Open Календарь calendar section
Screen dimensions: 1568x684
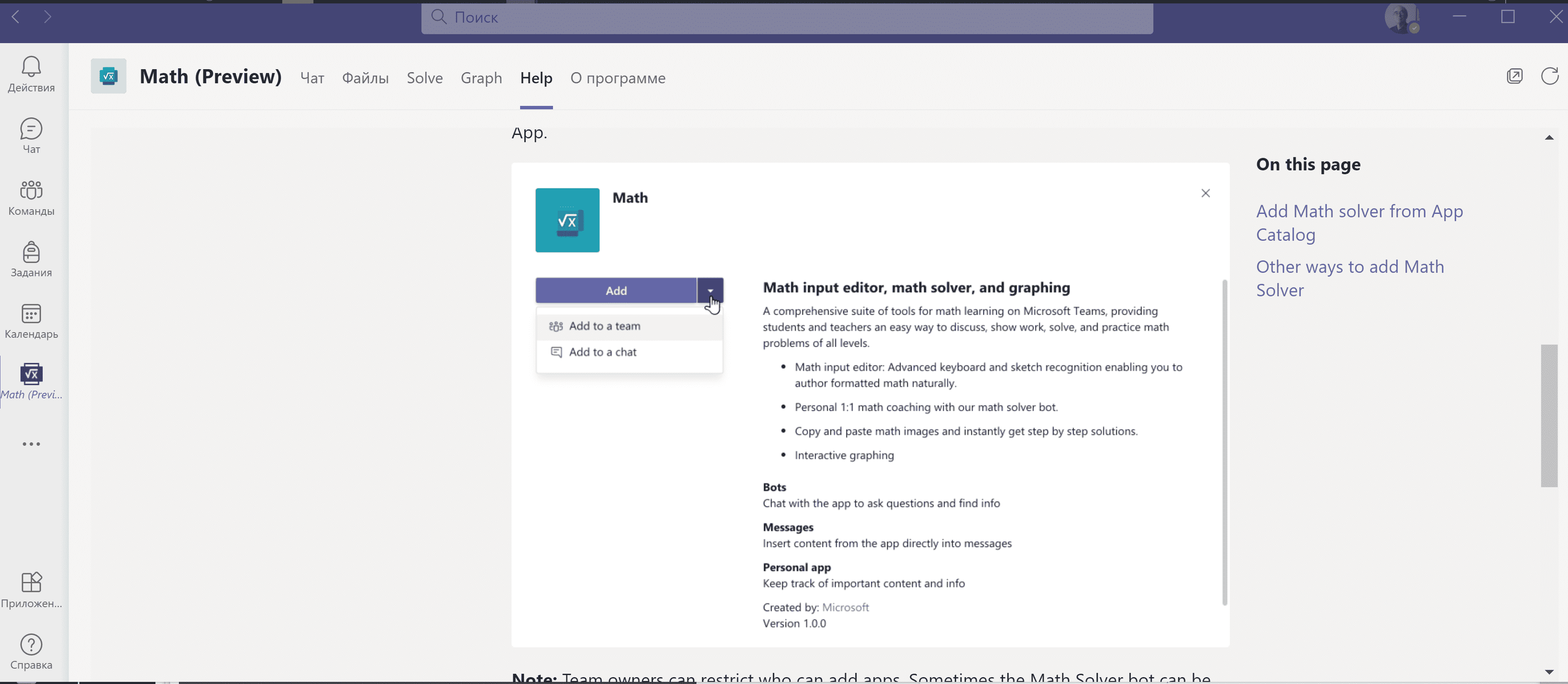[x=31, y=321]
